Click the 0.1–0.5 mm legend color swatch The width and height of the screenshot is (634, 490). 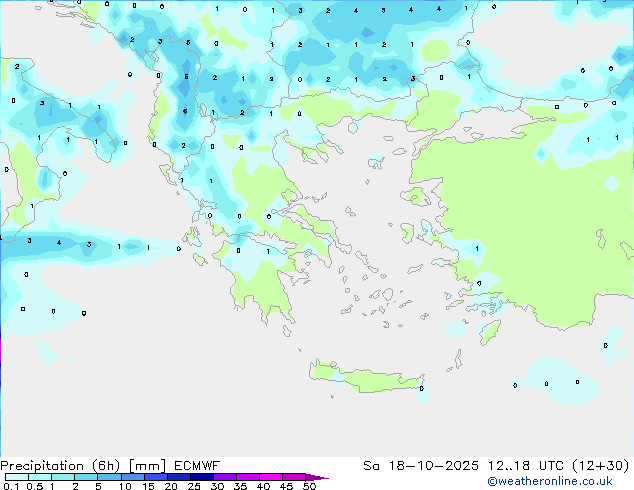[17, 477]
